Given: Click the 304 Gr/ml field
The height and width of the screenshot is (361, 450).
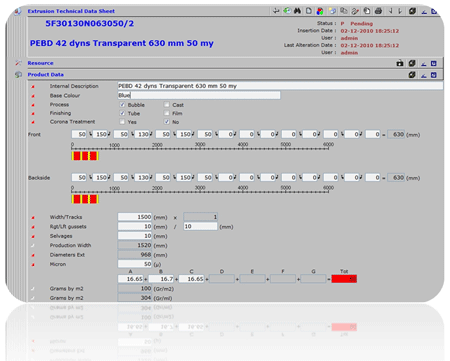Looking at the screenshot, I should pos(135,298).
